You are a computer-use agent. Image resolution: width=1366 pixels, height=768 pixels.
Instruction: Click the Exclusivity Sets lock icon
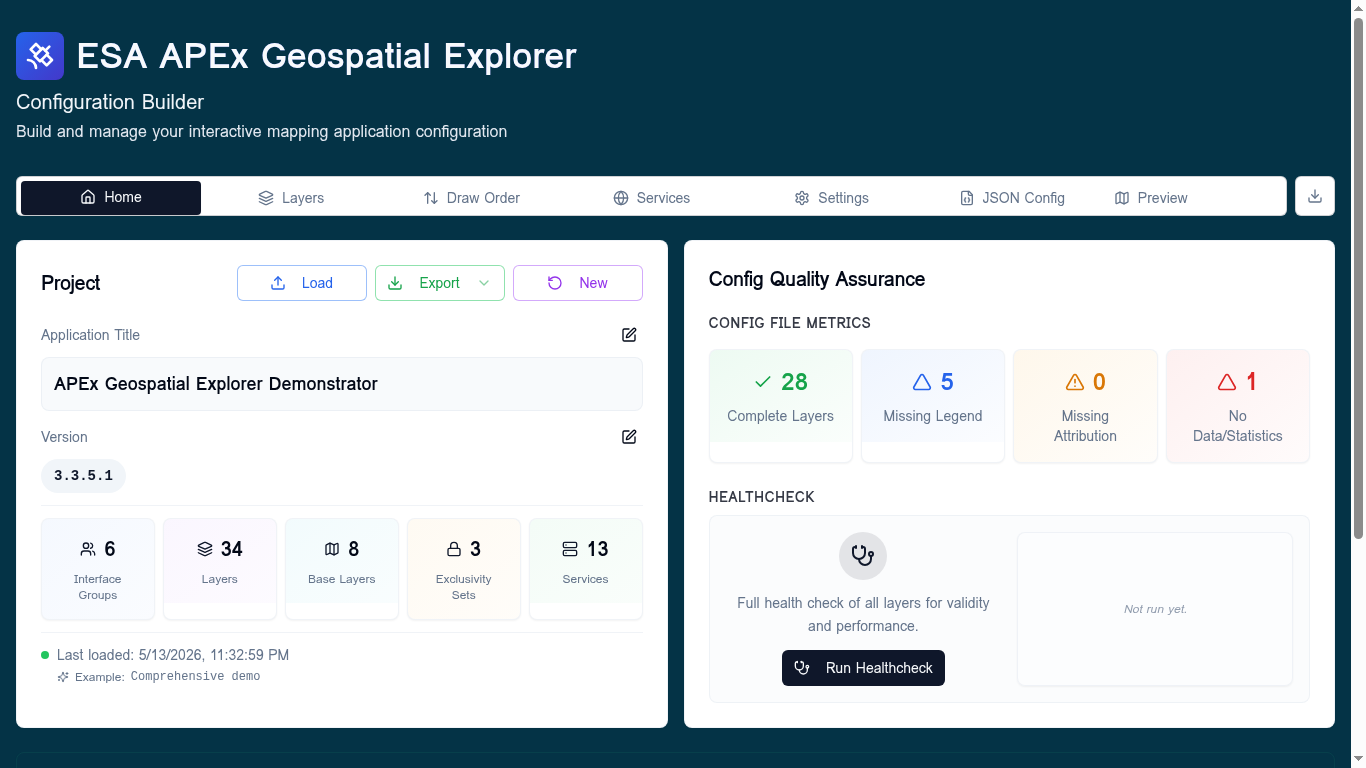click(454, 549)
